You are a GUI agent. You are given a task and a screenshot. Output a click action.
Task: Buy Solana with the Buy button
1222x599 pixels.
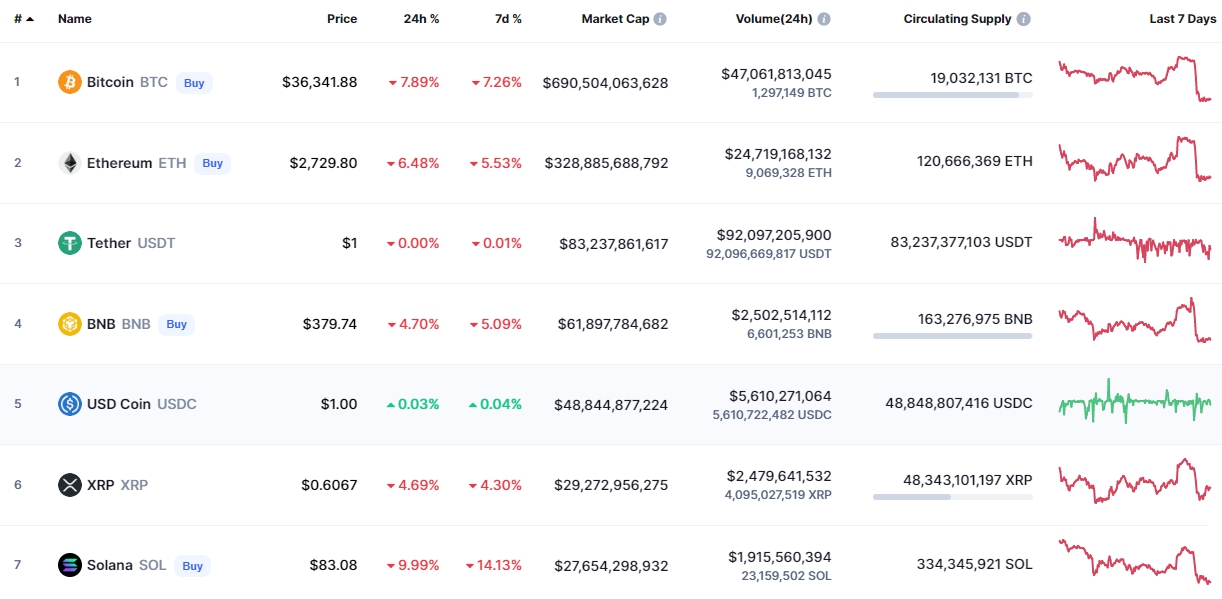[x=193, y=566]
